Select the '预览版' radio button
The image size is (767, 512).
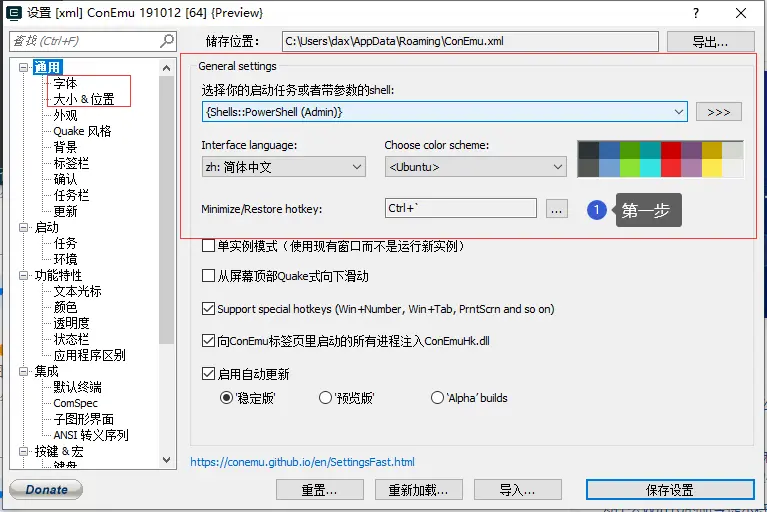click(x=325, y=398)
